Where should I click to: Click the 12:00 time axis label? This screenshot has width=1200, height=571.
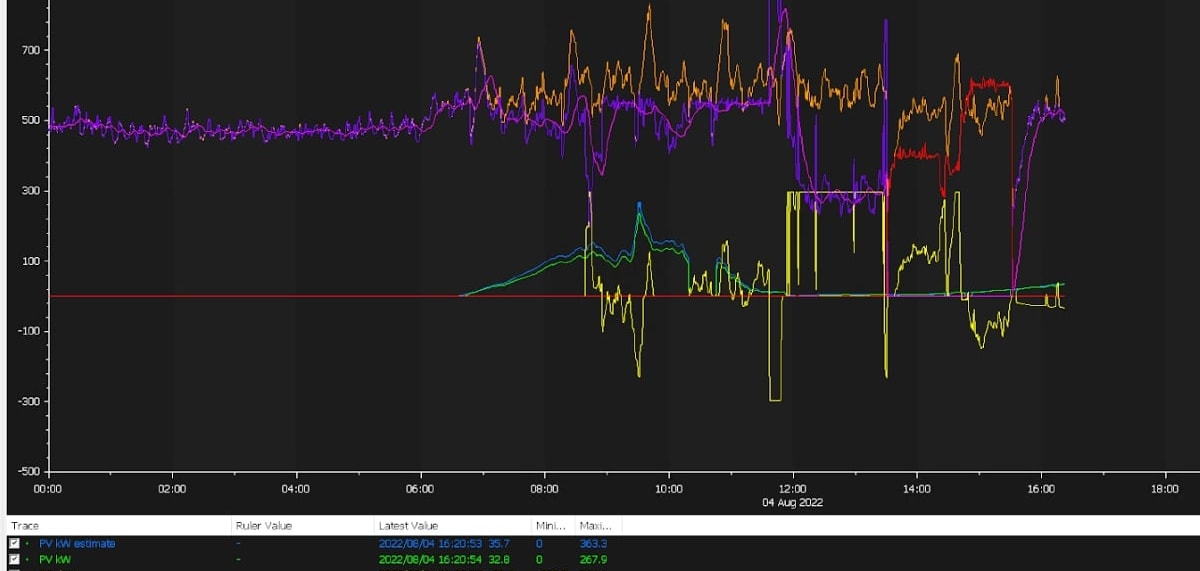pos(793,489)
